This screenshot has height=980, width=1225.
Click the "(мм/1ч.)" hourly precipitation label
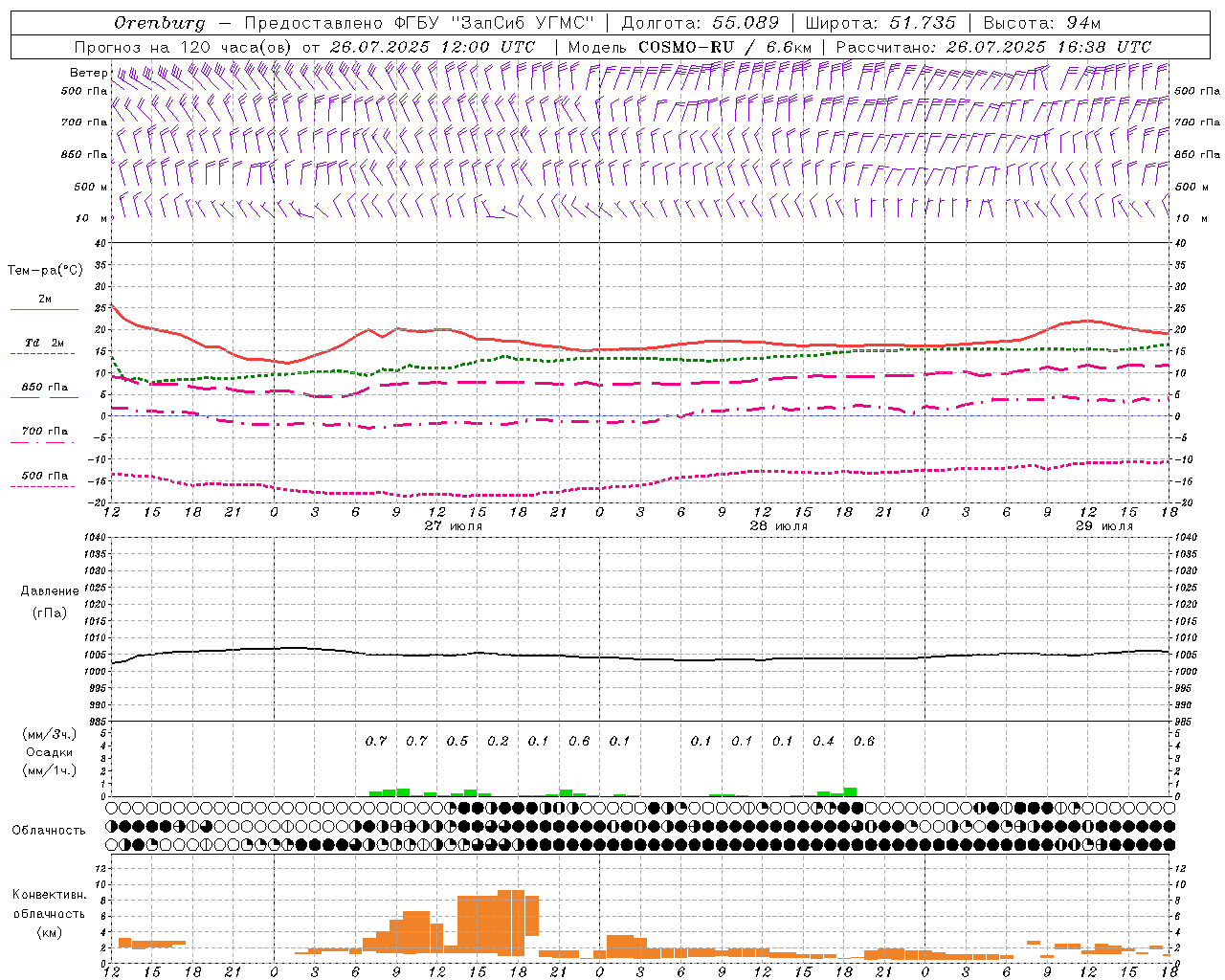pyautogui.click(x=49, y=770)
